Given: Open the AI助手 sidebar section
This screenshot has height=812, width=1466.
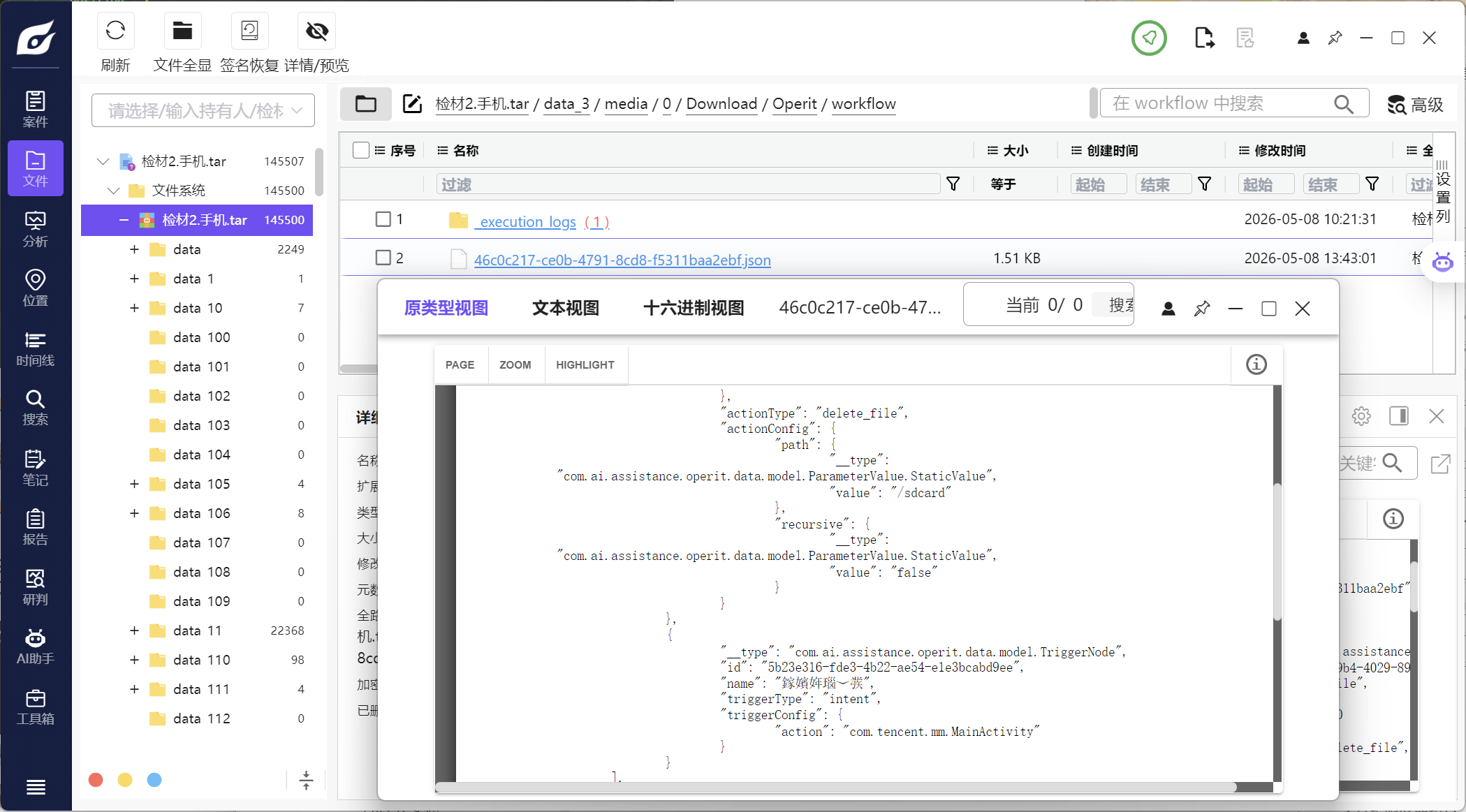Looking at the screenshot, I should (x=36, y=647).
